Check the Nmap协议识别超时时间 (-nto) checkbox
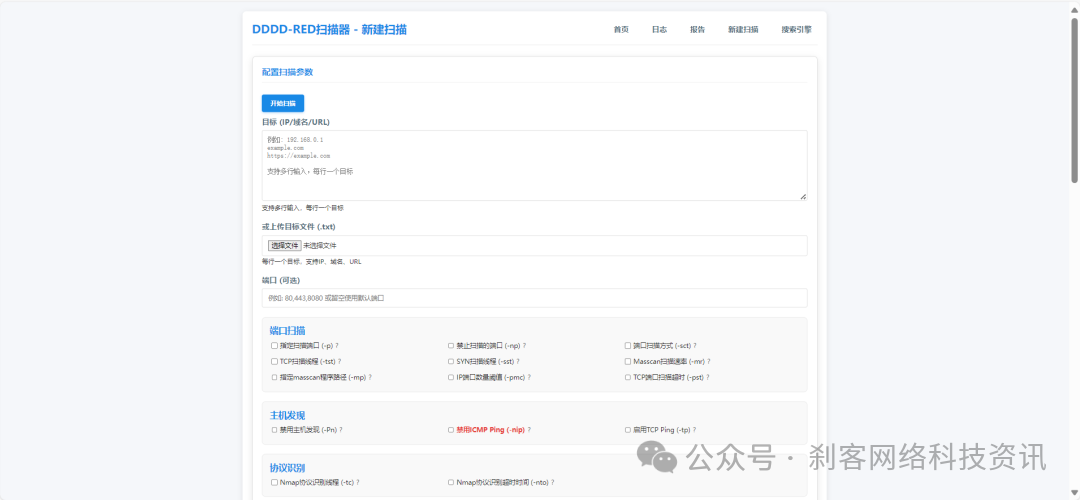Screen dimensions: 1080x500 [451, 483]
